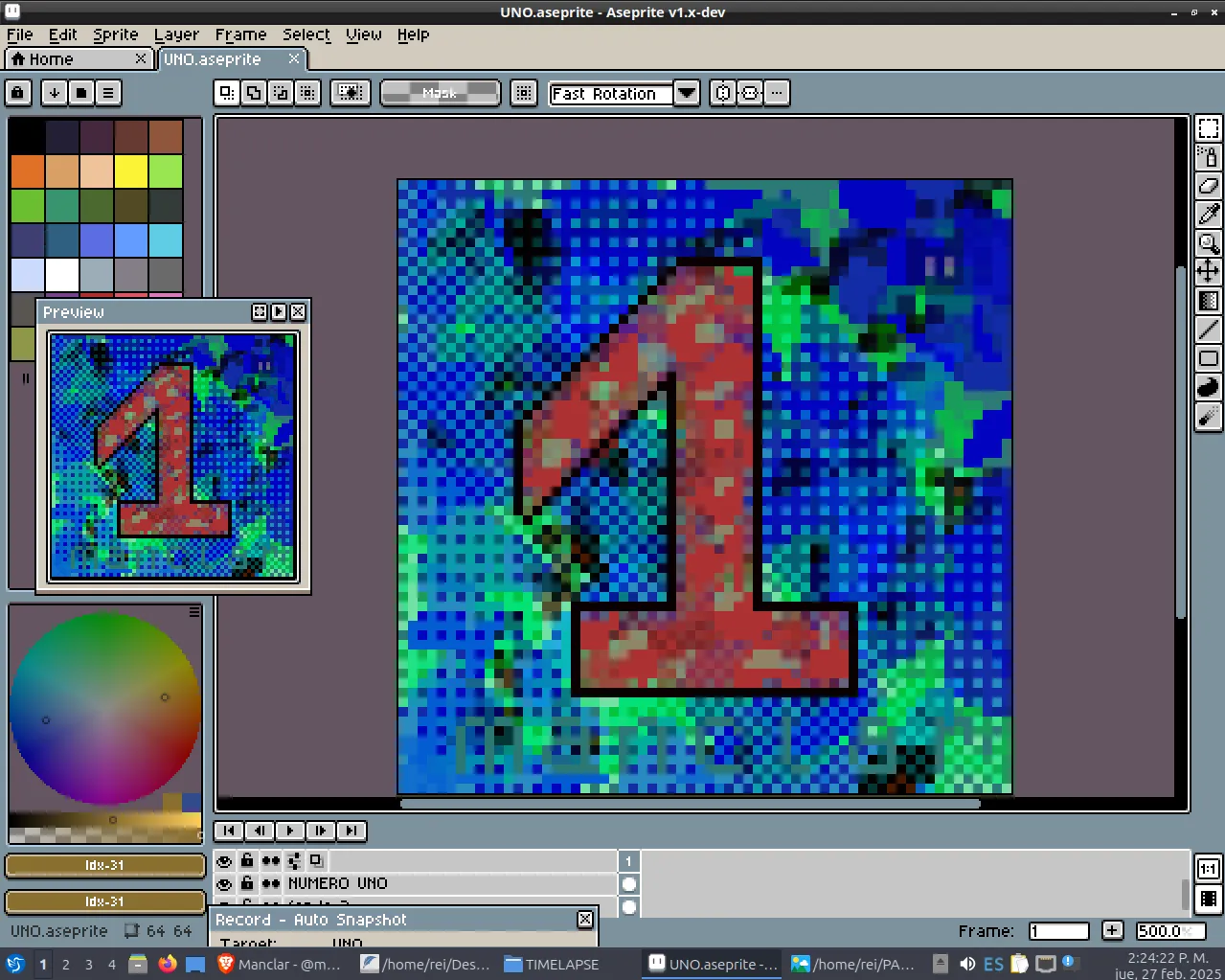Choose Replace selection mode icon

click(x=227, y=93)
